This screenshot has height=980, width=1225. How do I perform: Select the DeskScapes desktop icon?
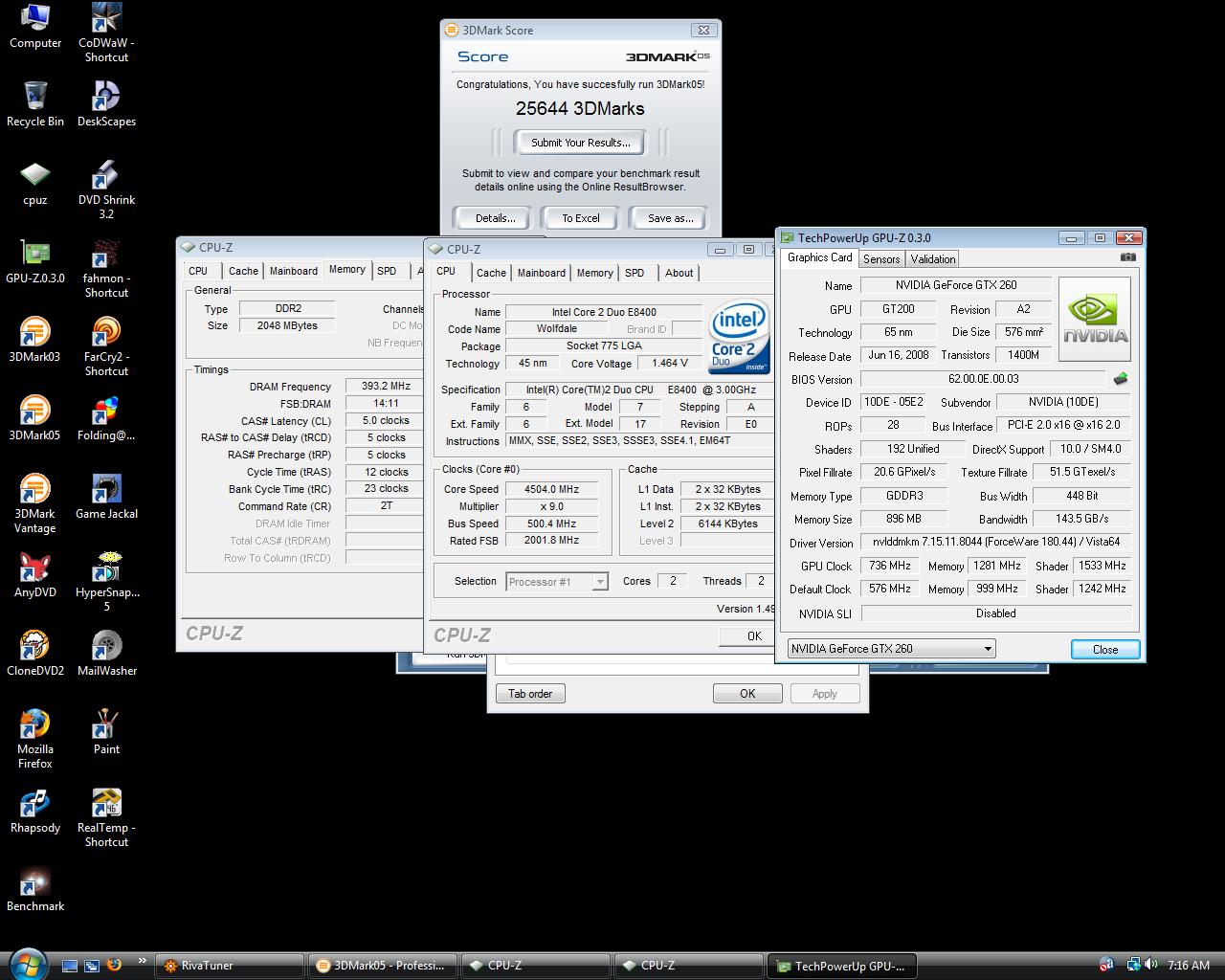pos(106,104)
